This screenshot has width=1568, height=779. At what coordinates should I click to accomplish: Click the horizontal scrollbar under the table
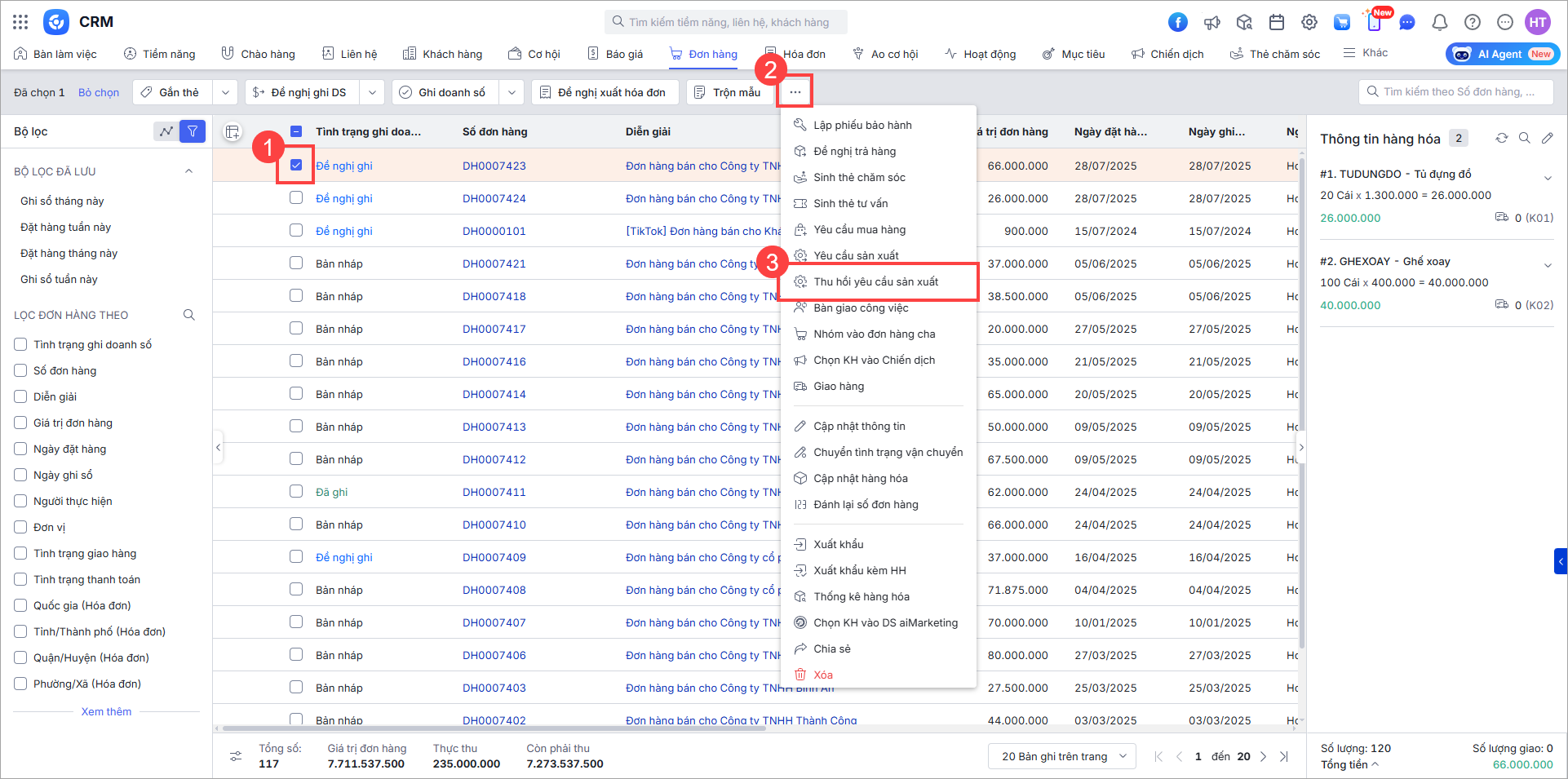tap(494, 728)
